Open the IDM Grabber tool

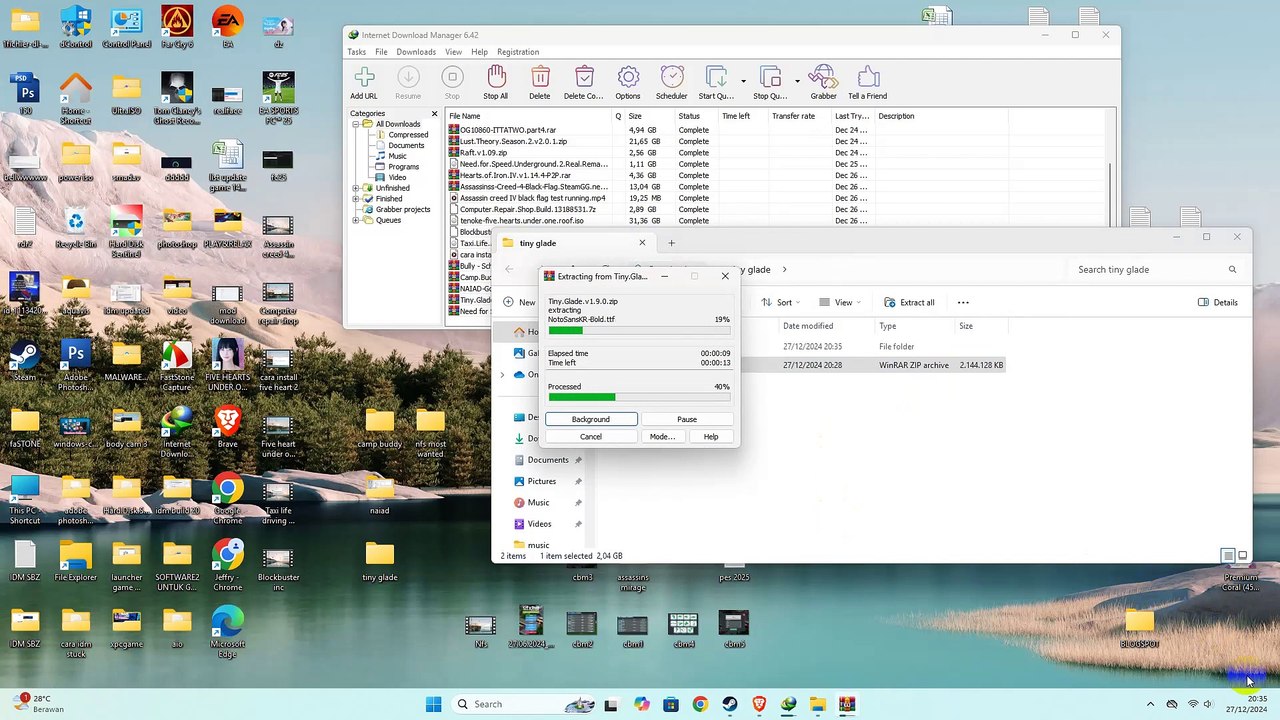823,83
